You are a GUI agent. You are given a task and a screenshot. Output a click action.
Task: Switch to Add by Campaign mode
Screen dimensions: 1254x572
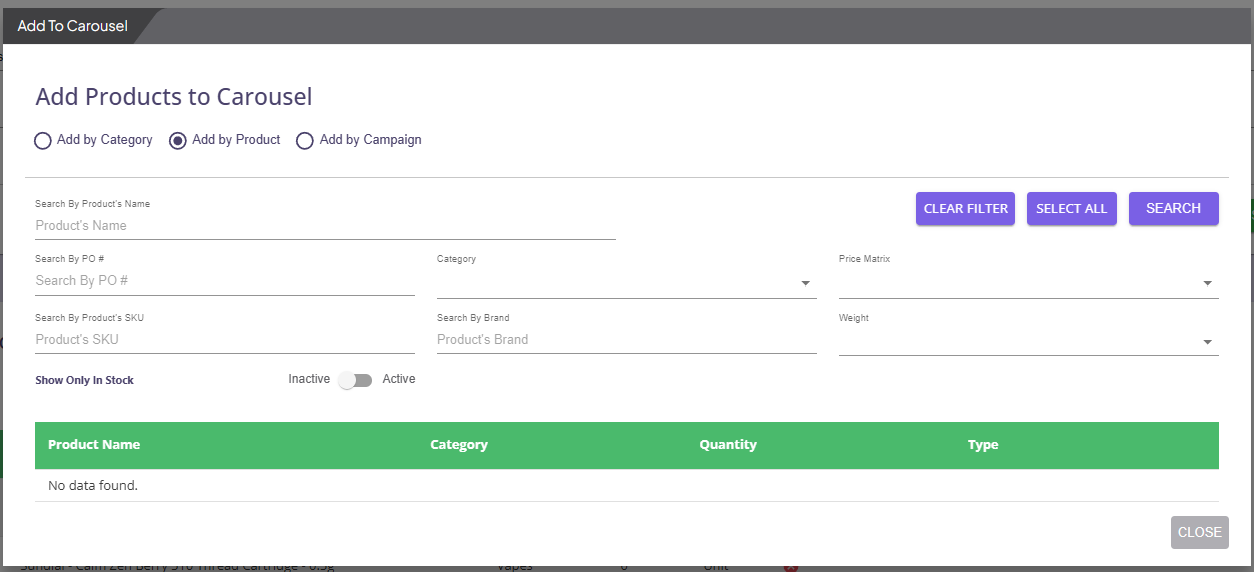[x=305, y=141]
